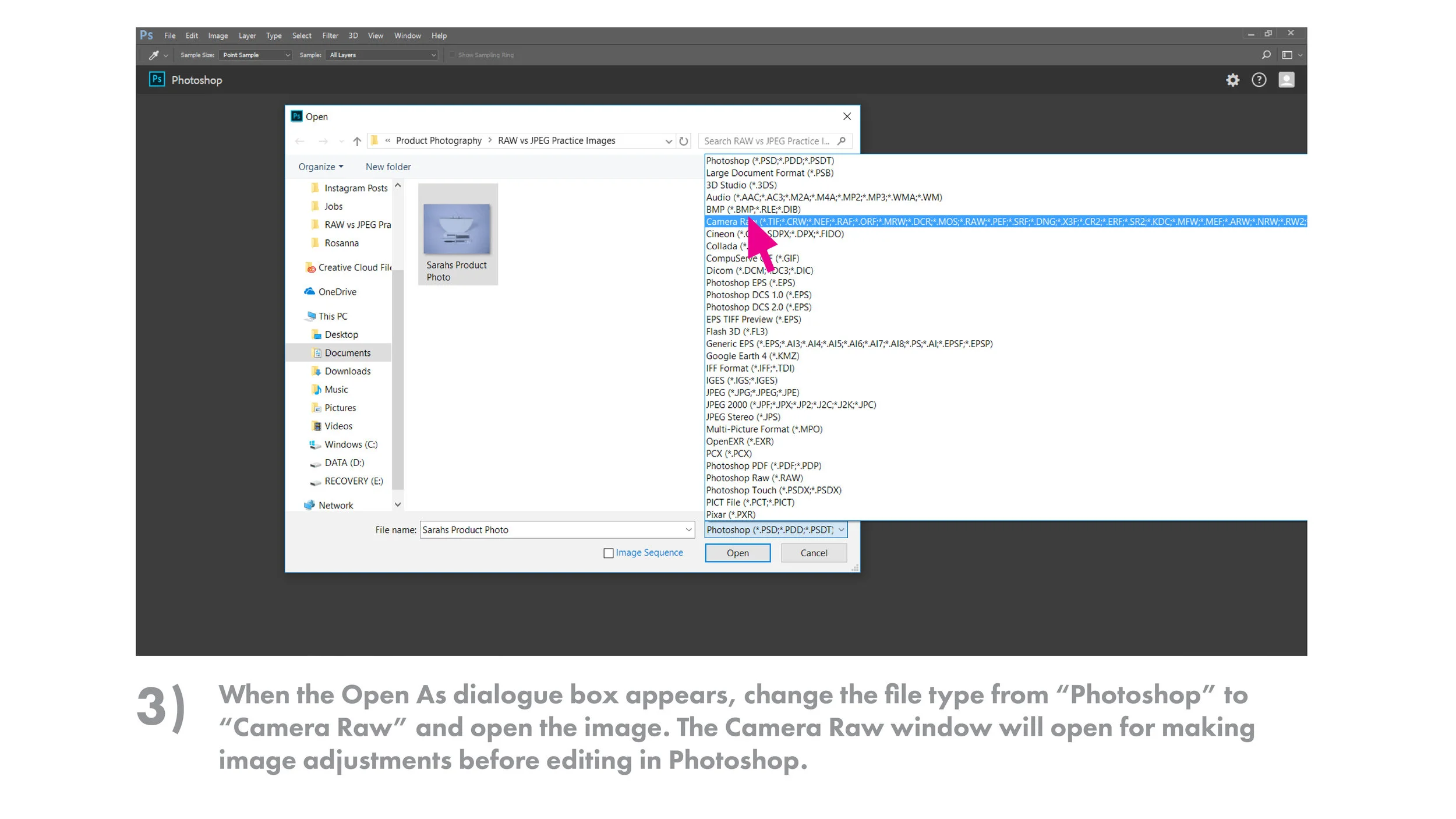Create a New folder

388,167
